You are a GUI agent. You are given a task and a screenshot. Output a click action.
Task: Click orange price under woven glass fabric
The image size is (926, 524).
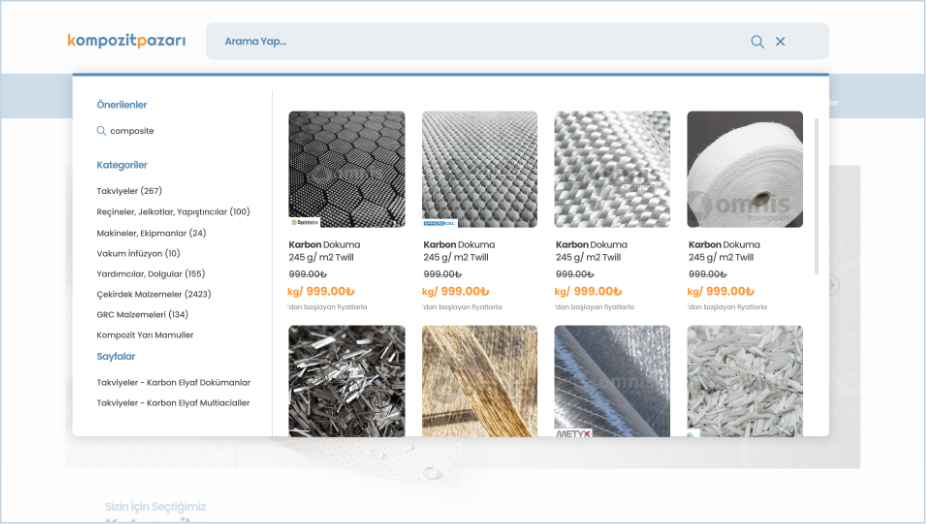pyautogui.click(x=588, y=291)
